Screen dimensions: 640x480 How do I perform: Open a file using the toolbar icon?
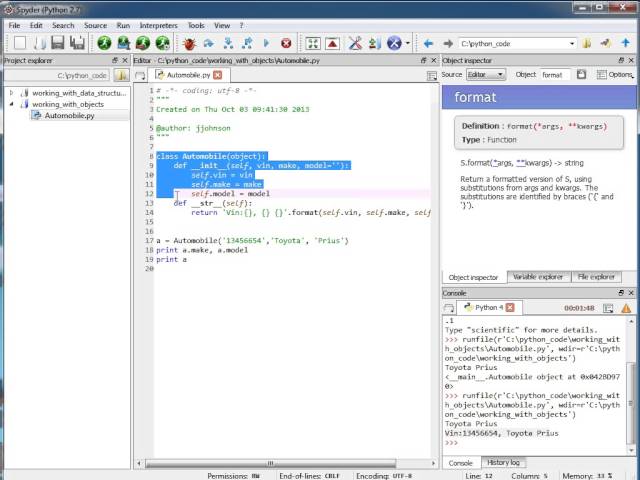[40, 43]
